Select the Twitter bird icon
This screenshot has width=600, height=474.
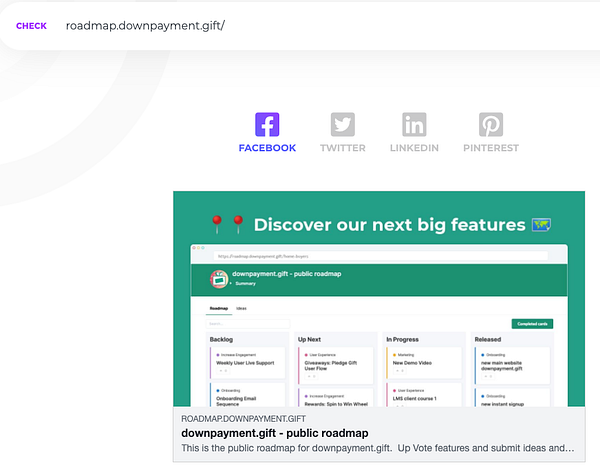click(x=342, y=124)
